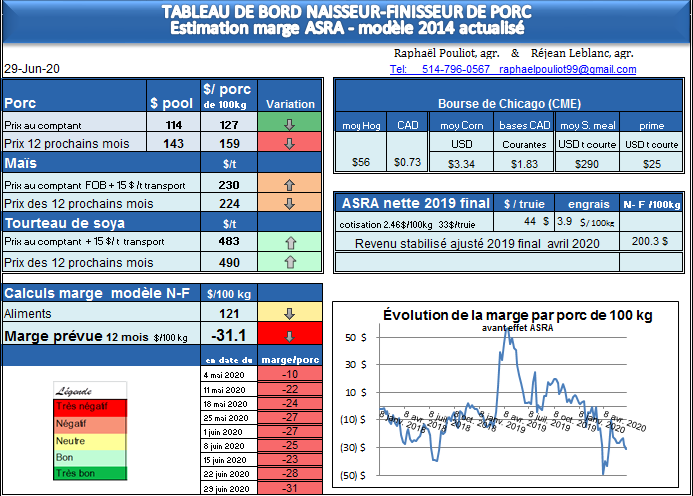
Task: Select the Très bon green legend swatch
Action: pyautogui.click(x=89, y=471)
